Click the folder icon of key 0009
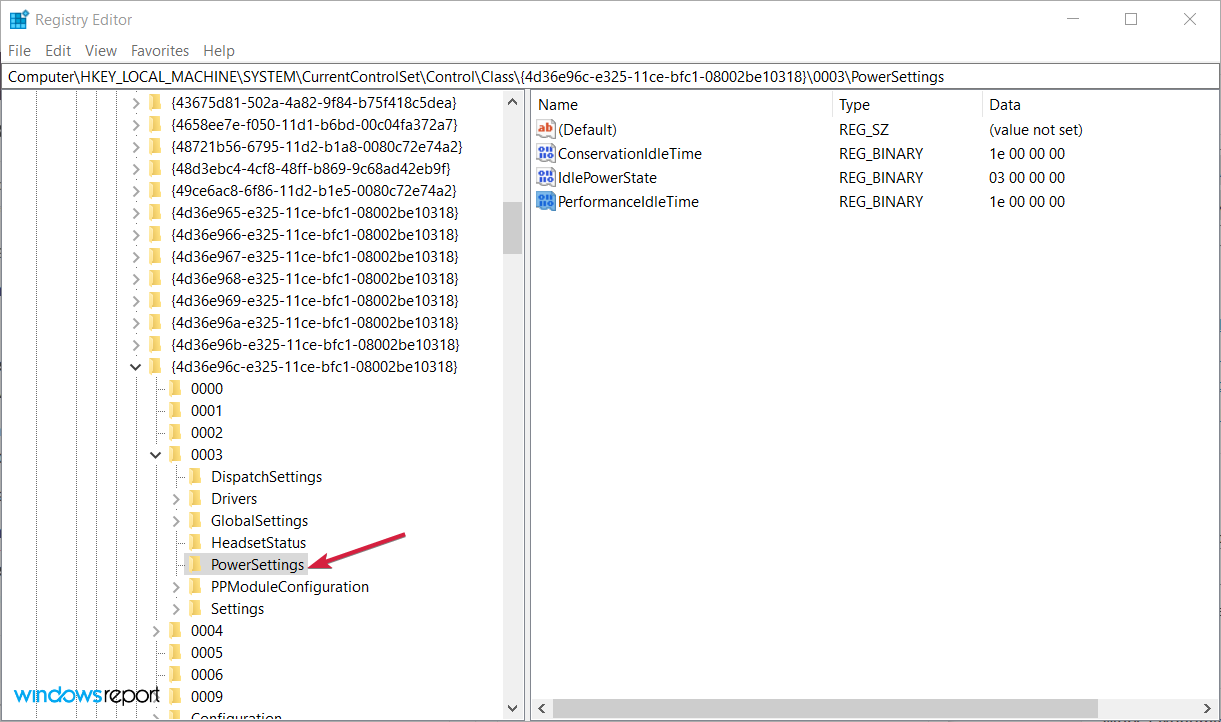The image size is (1221, 722). click(175, 696)
